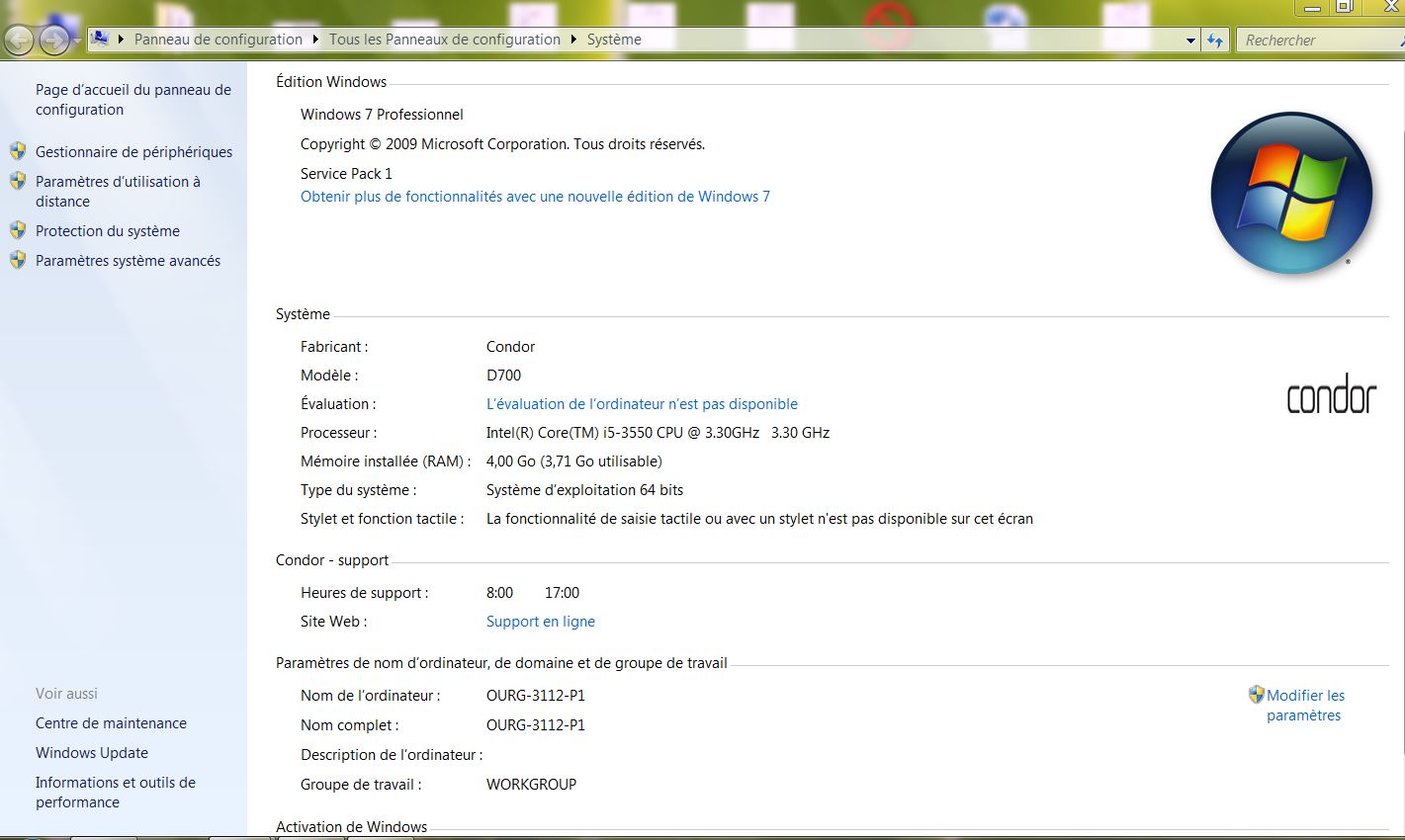Select the "Système" breadcrumb in the address bar
The height and width of the screenshot is (840, 1405).
614,40
